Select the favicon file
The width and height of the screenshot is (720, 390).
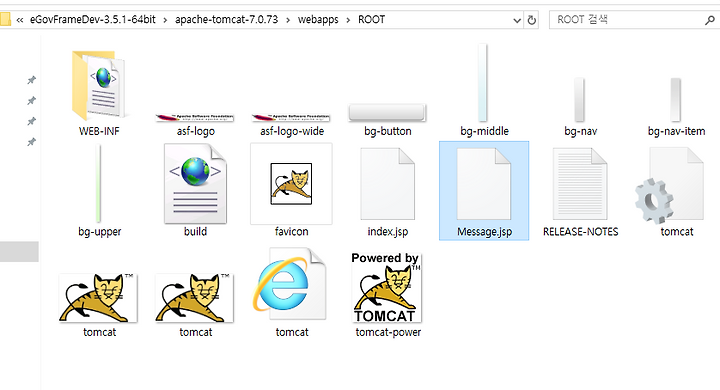pos(292,190)
